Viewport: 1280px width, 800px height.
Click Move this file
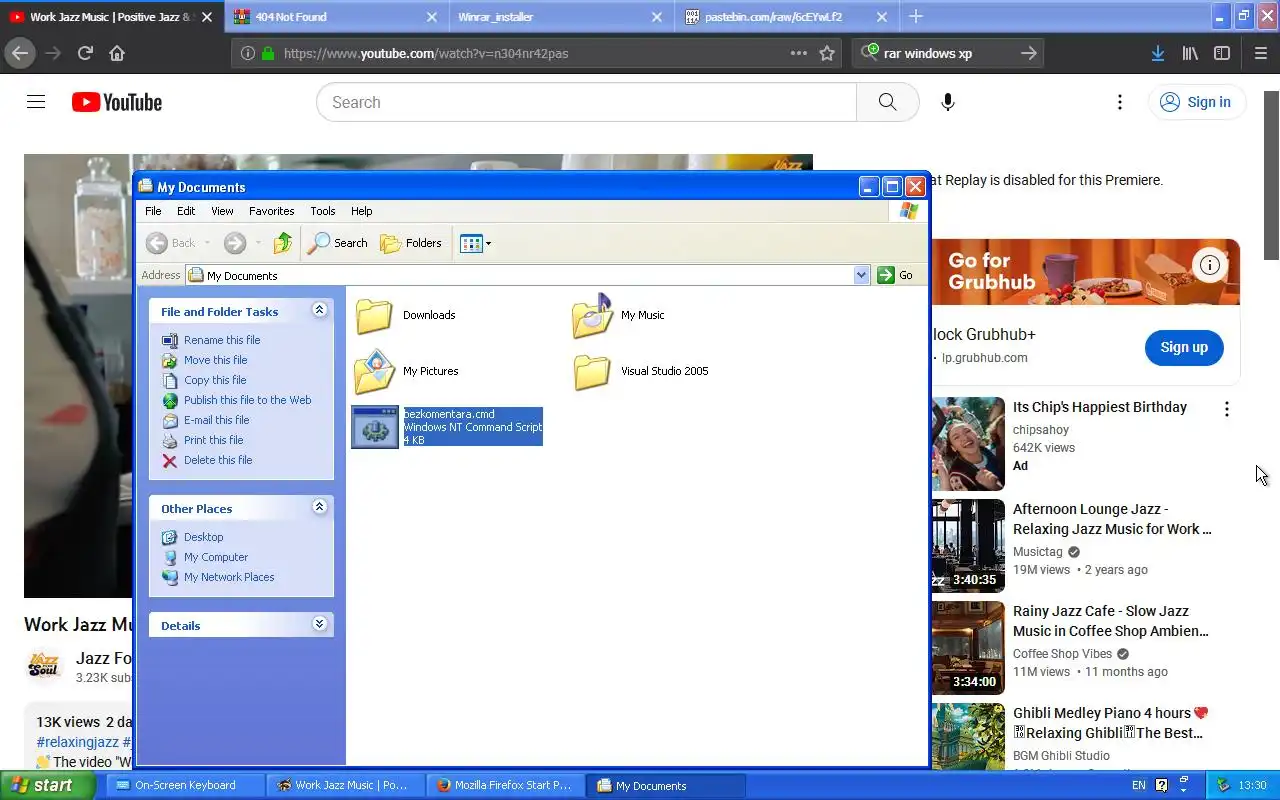click(204, 360)
